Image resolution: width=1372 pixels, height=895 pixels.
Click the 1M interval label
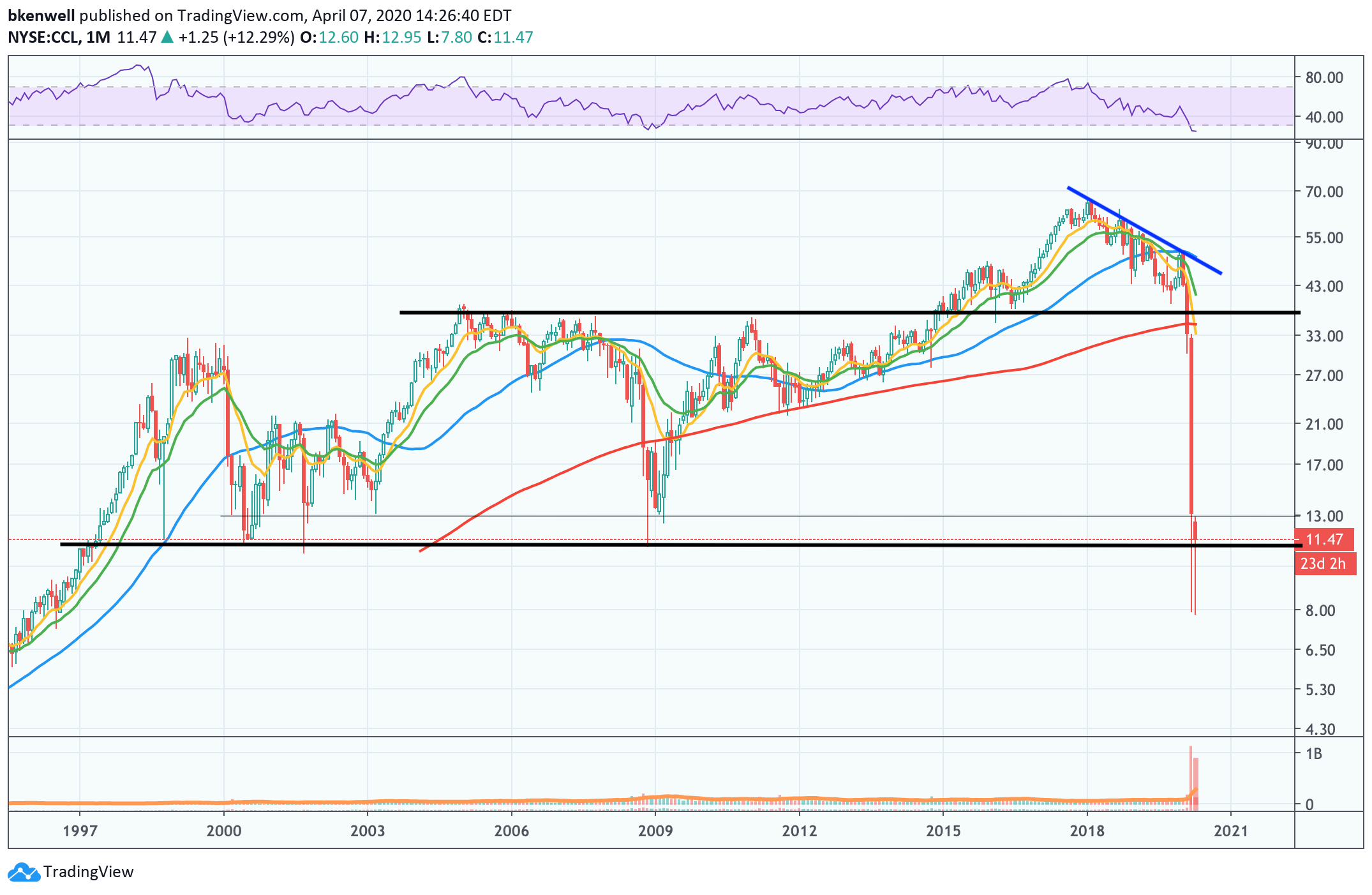tap(98, 37)
